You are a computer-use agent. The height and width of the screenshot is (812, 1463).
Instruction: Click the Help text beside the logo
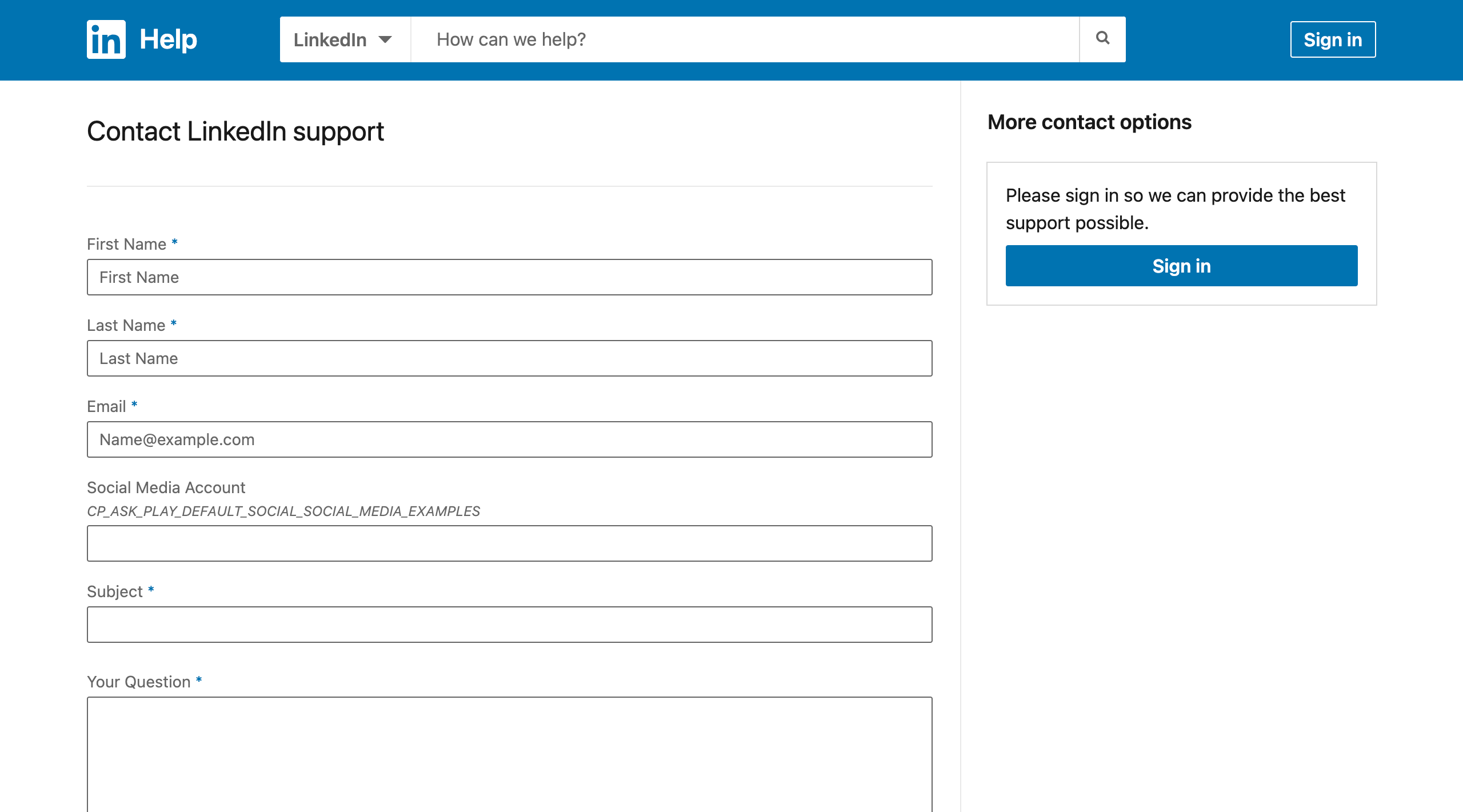click(168, 39)
